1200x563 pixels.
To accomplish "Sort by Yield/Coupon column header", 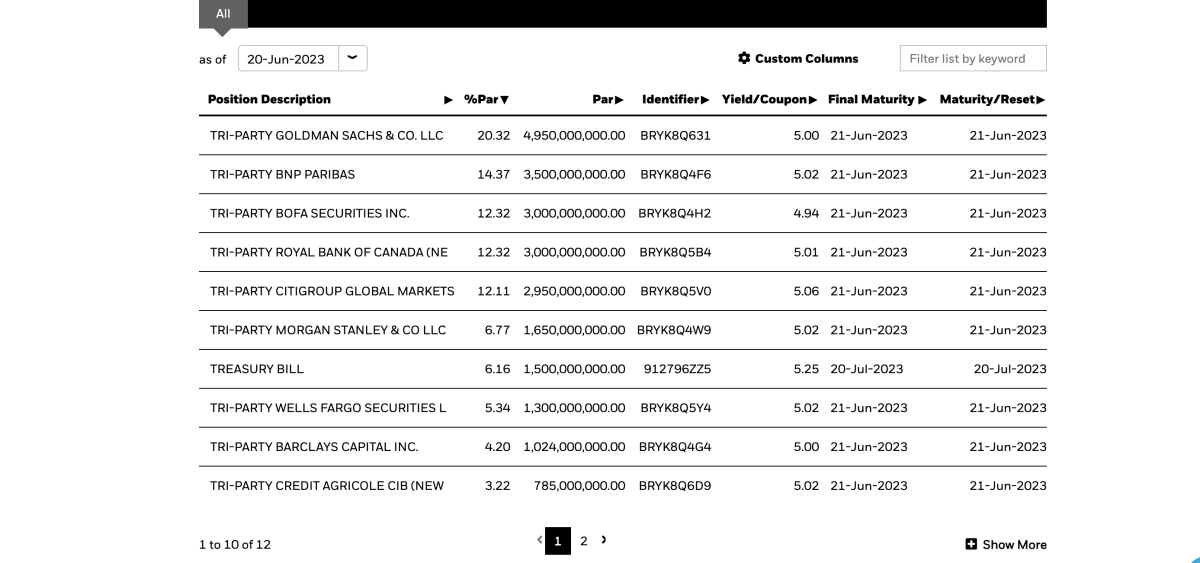I will 770,99.
